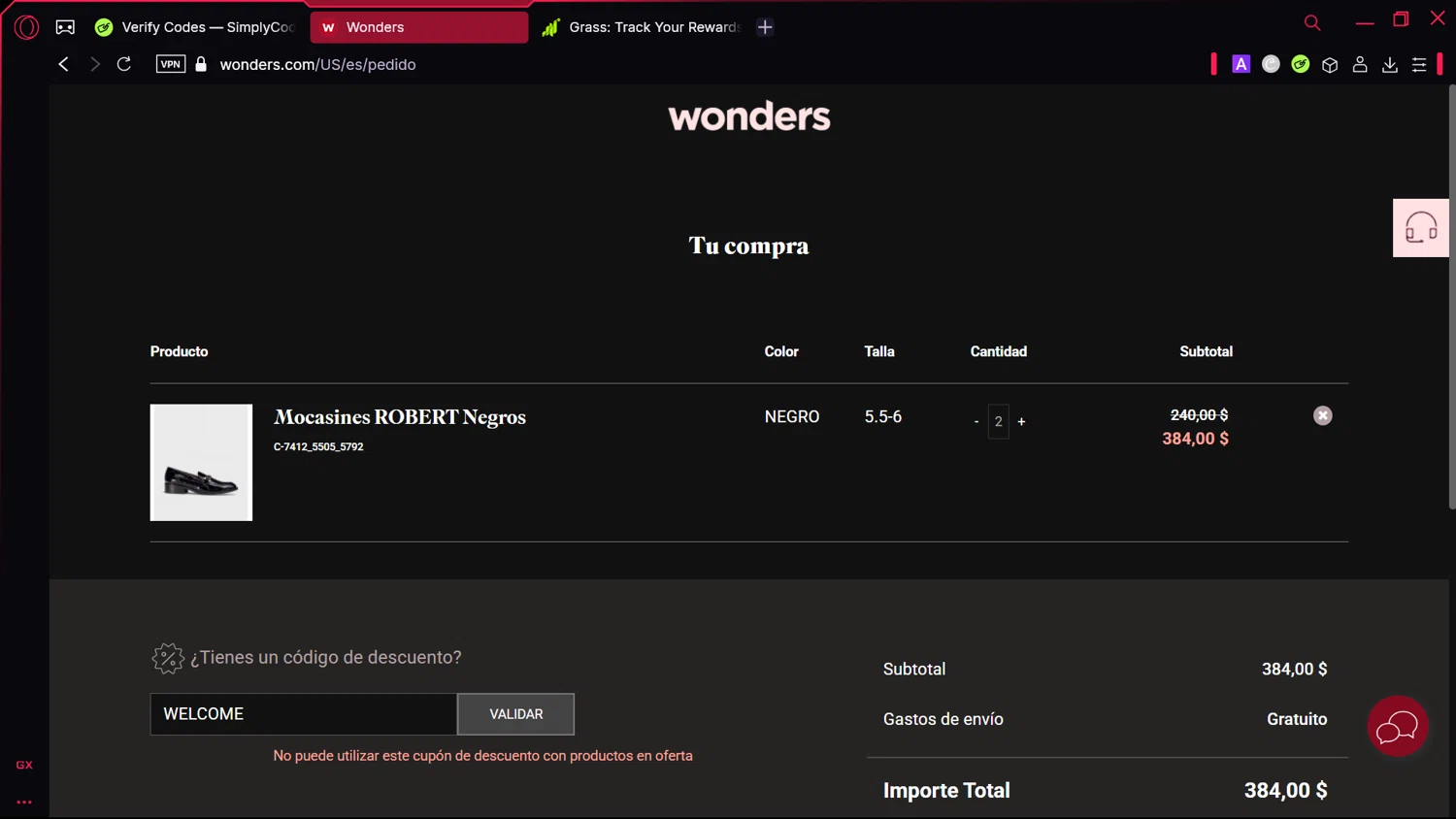Open the red chat bubble widget
The image size is (1456, 819).
1398,726
